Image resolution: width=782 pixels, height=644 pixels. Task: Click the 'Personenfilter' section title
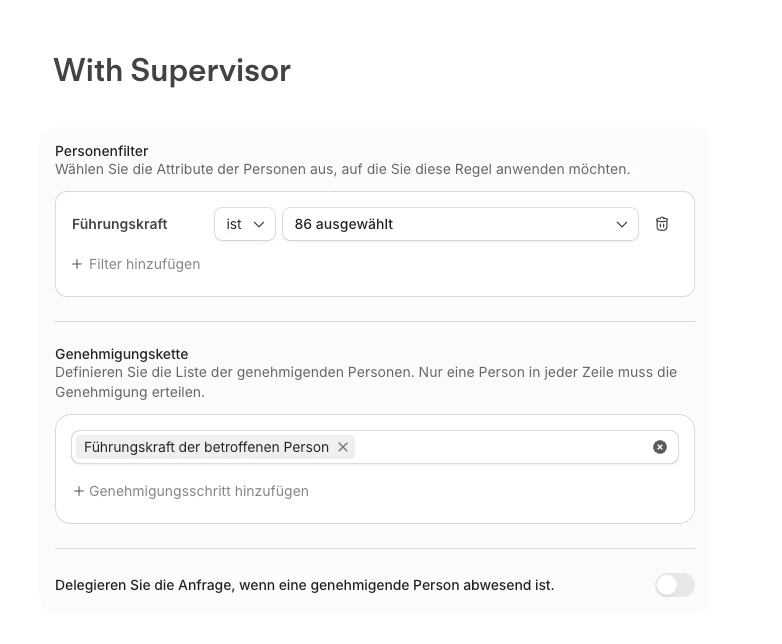click(102, 151)
